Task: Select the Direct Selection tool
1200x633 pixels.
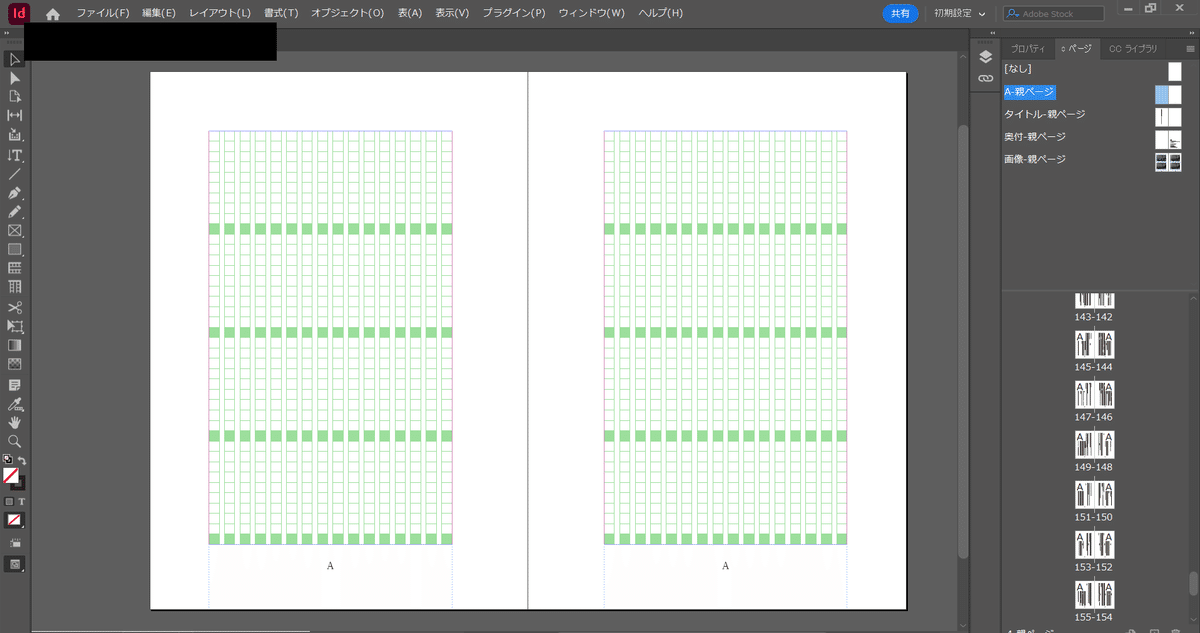Action: coord(15,78)
